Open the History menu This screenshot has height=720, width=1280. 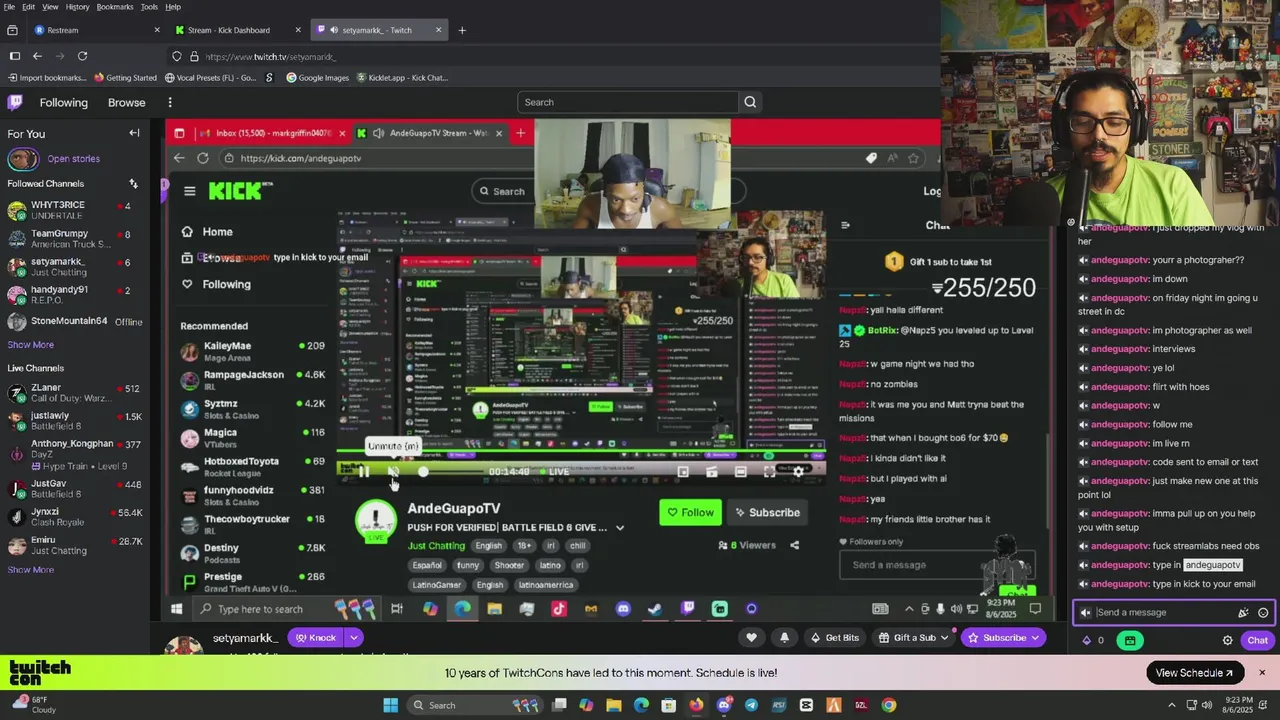[x=77, y=6]
